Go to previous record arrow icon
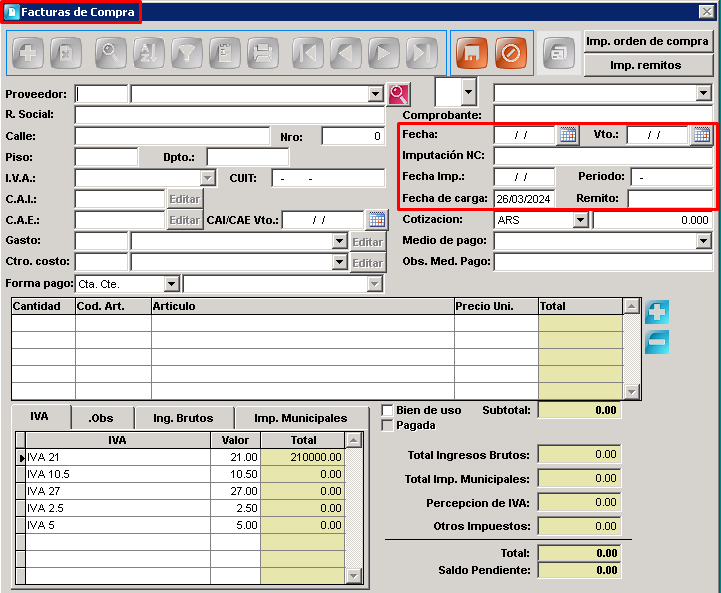Screen dimensions: 721x593 tap(345, 53)
